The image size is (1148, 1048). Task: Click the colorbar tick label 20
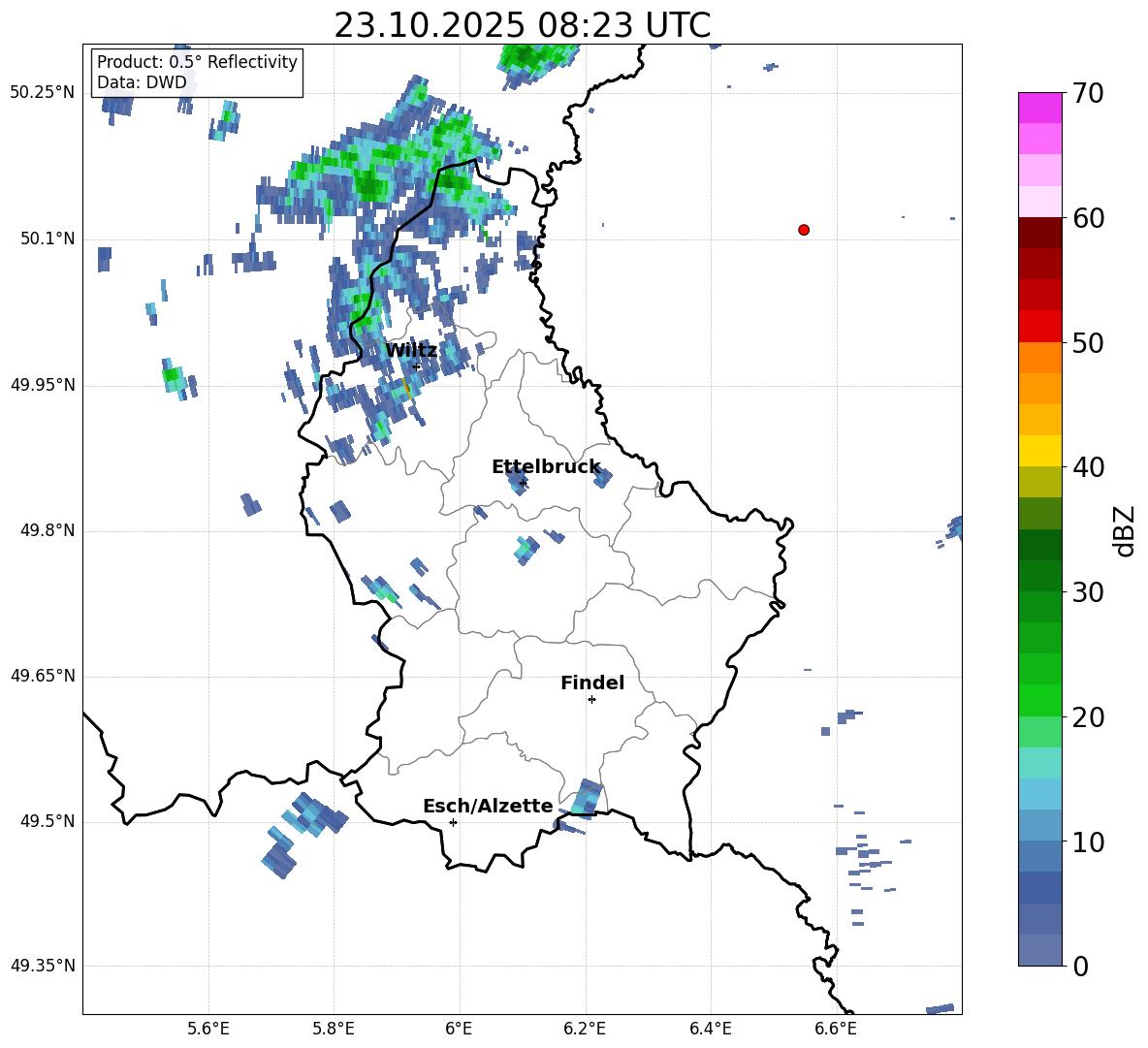tap(1088, 716)
